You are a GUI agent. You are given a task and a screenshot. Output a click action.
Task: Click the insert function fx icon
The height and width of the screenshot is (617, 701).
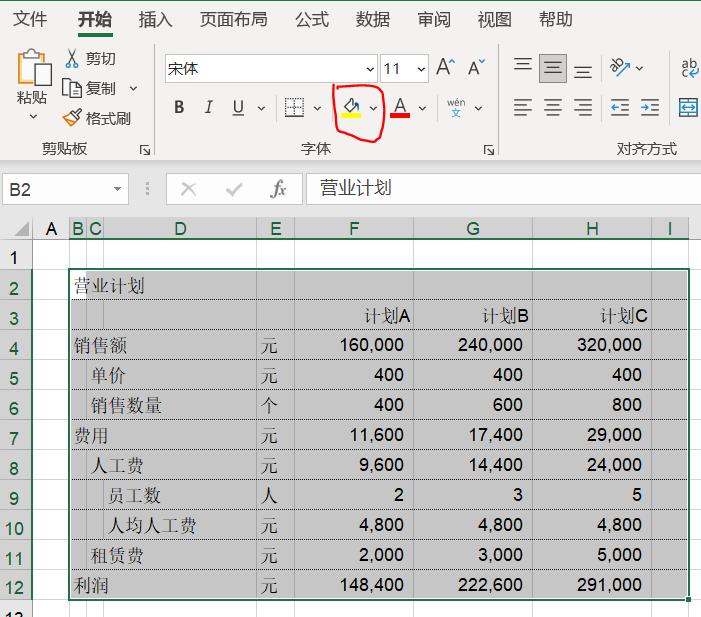[x=278, y=189]
